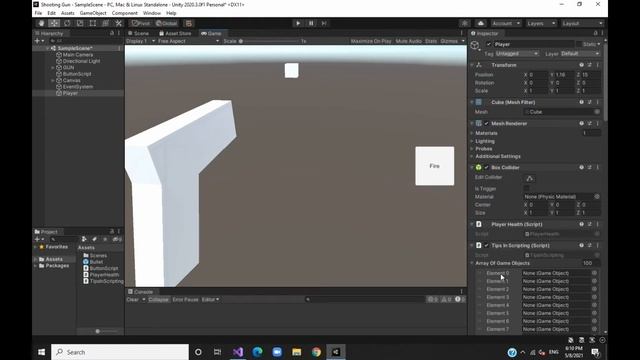Open the Layer Default dropdown
This screenshot has width=640, height=360.
tap(580, 54)
